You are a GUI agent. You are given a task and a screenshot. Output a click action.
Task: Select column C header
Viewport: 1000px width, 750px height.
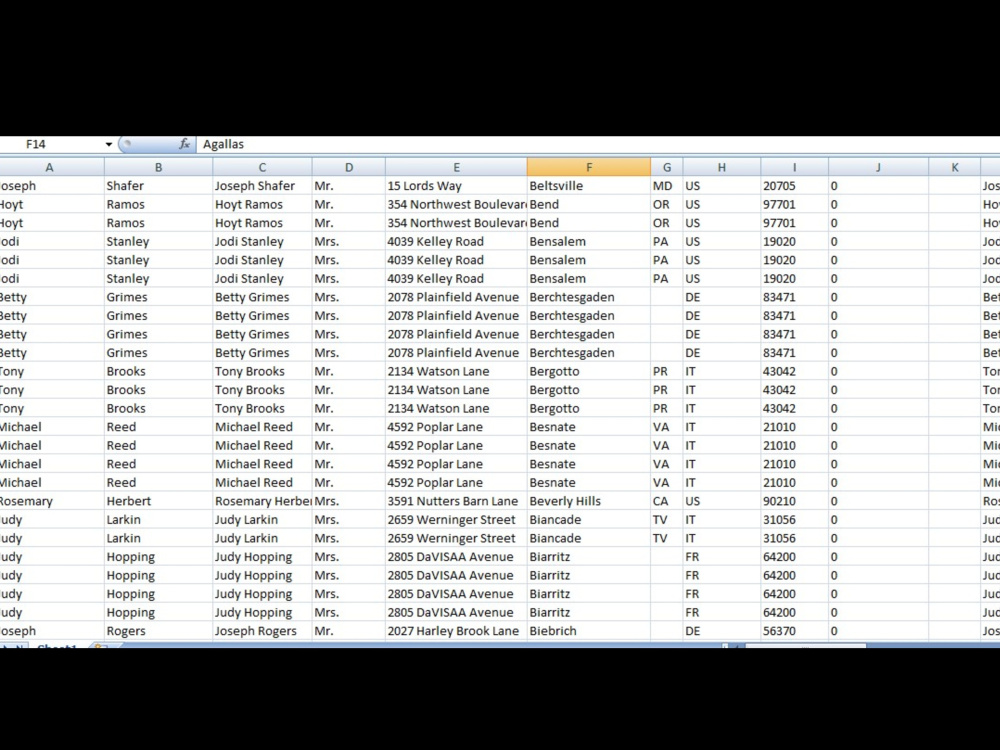tap(262, 167)
